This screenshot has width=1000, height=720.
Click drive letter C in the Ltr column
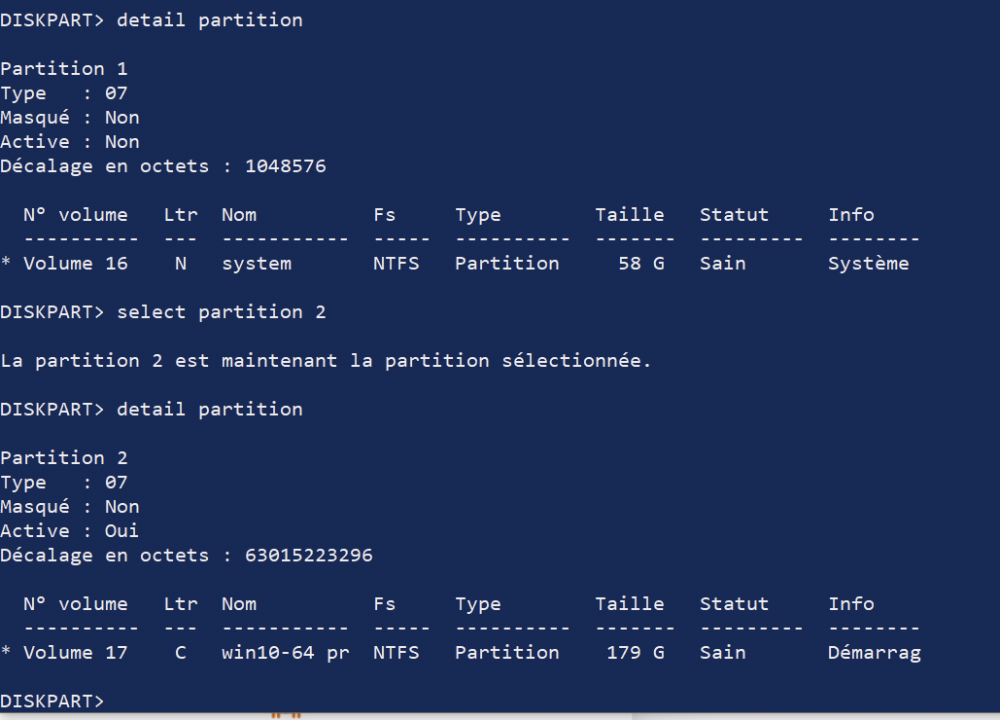click(x=180, y=652)
